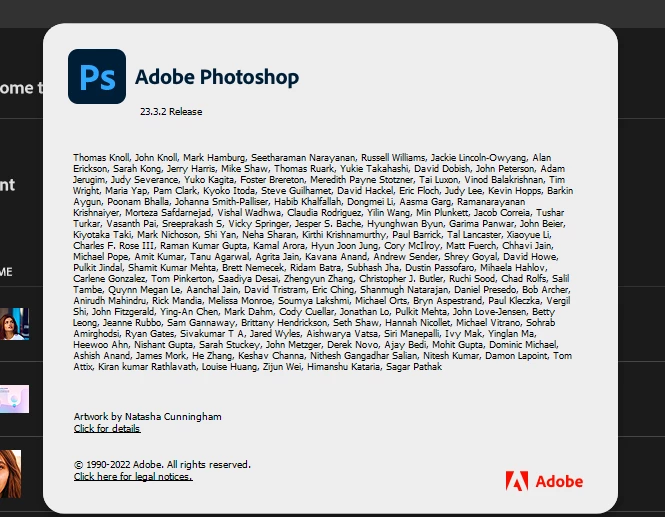Open the "Click for details" link
The width and height of the screenshot is (665, 517).
click(107, 428)
